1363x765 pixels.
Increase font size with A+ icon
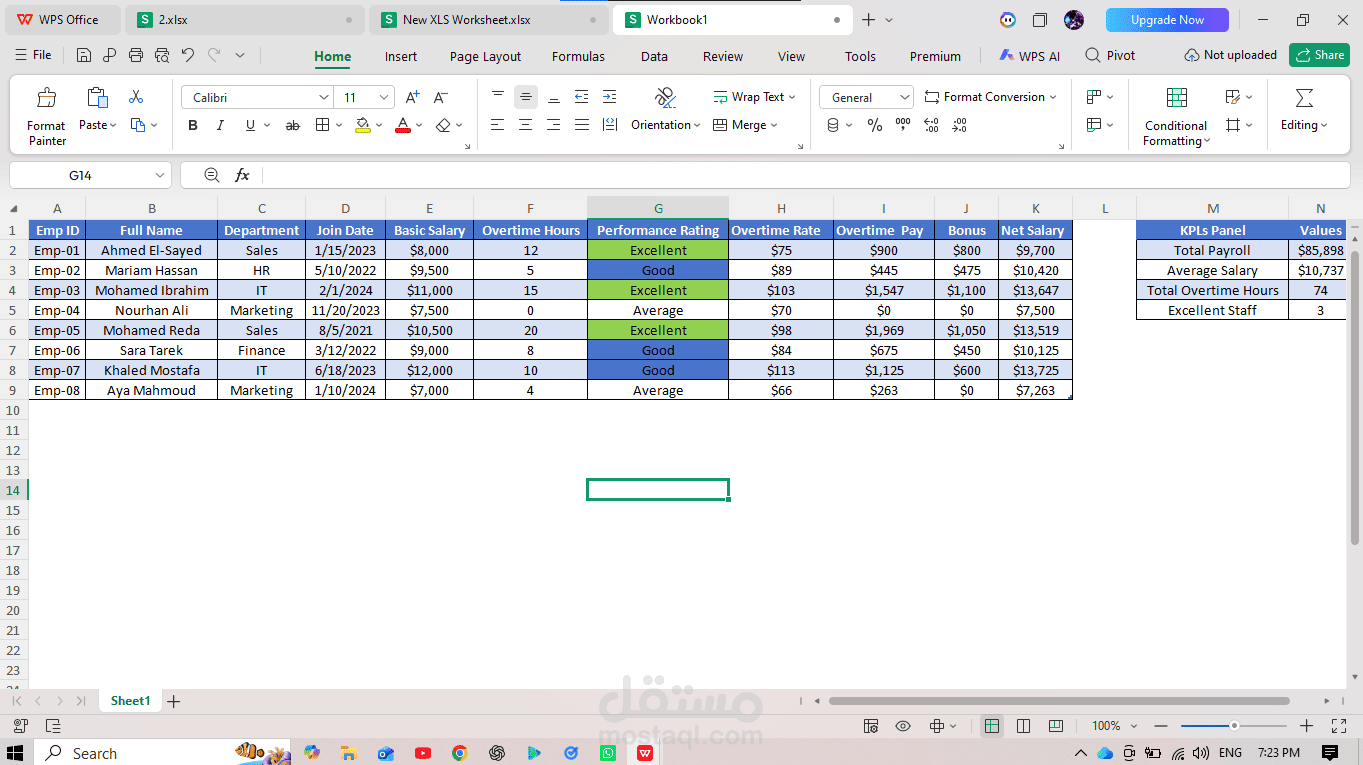point(413,97)
